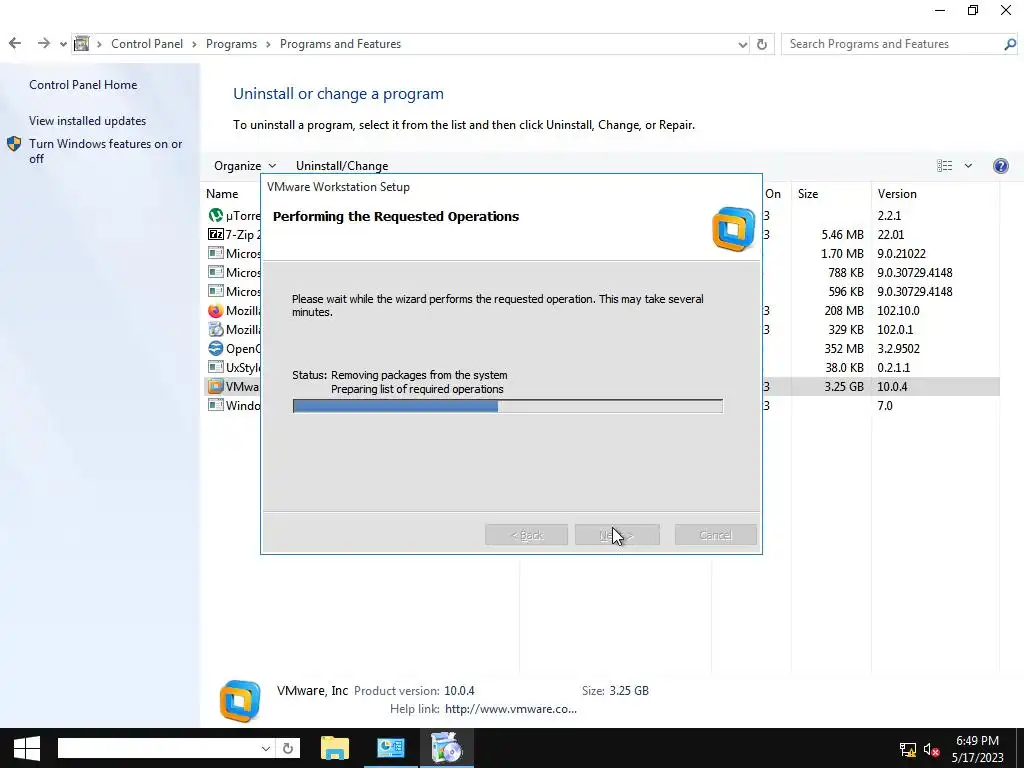This screenshot has height=768, width=1024.
Task: Click Uninstall/Change in the toolbar
Action: pos(342,166)
